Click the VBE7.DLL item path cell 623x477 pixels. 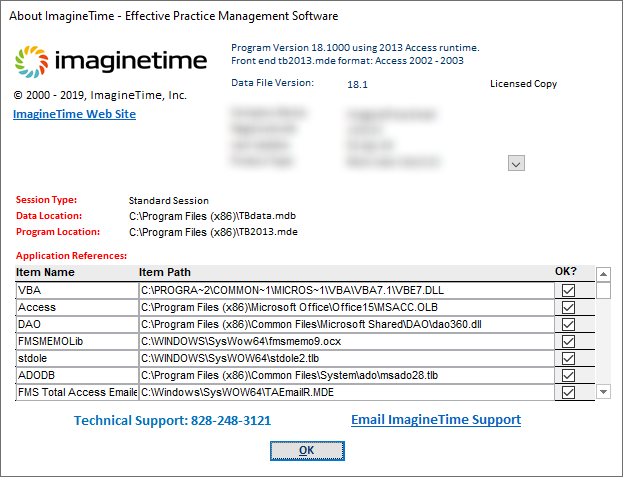(x=346, y=290)
